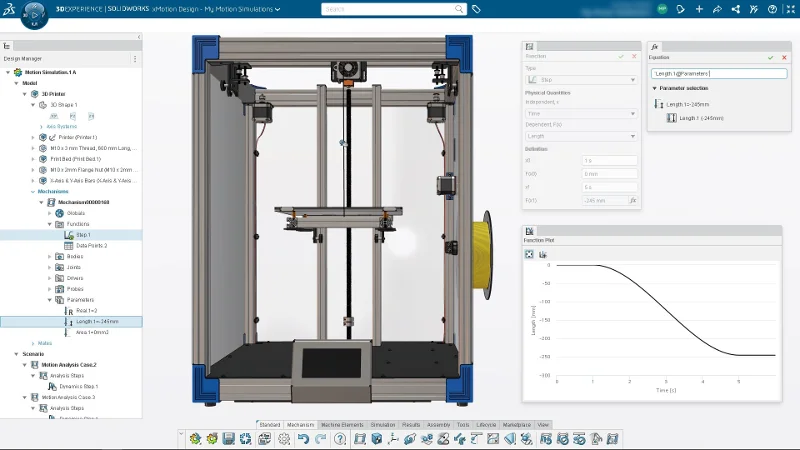
Task: Expand the Joints tree node
Action: click(x=50, y=267)
